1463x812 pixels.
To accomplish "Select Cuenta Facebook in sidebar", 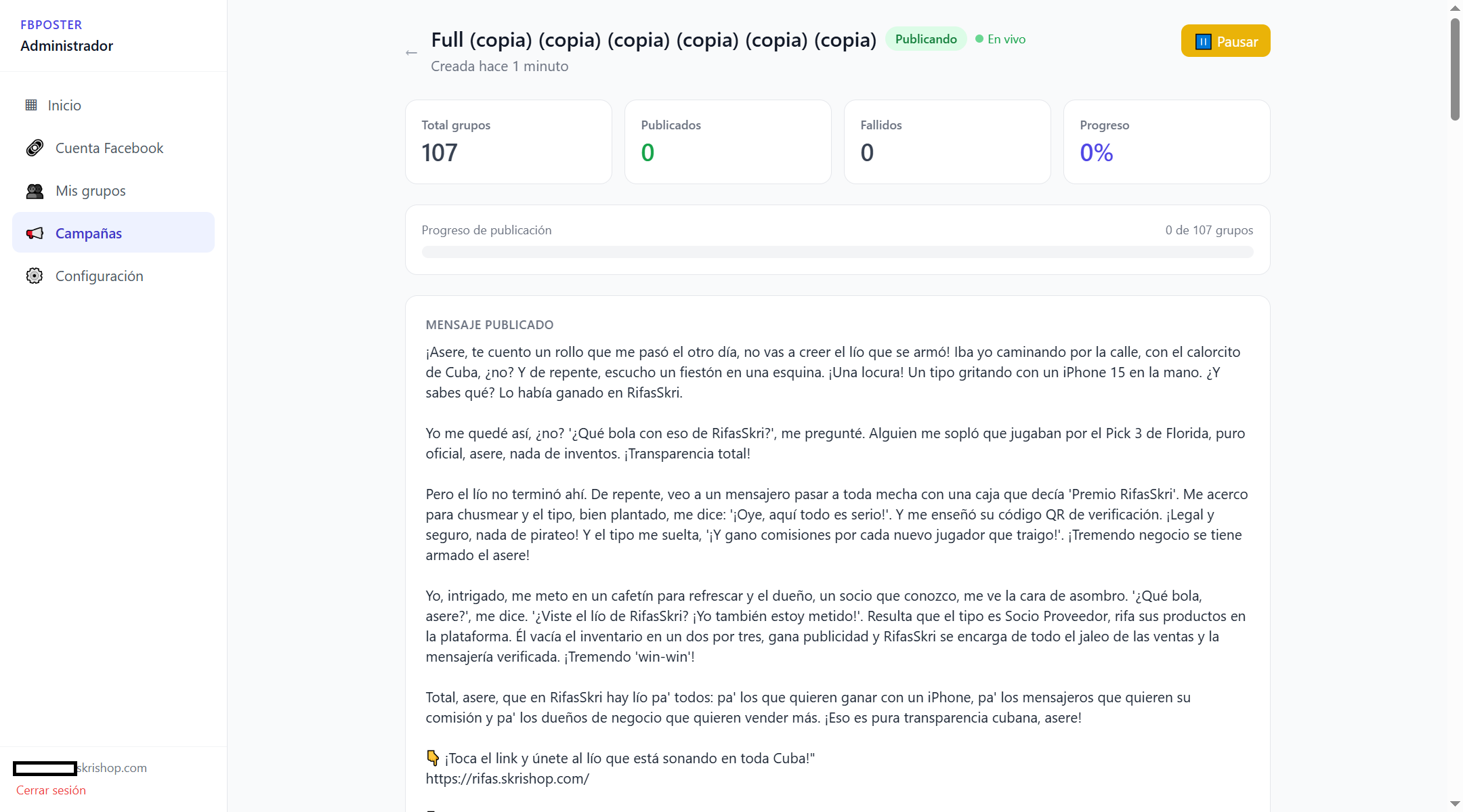I will pyautogui.click(x=114, y=148).
